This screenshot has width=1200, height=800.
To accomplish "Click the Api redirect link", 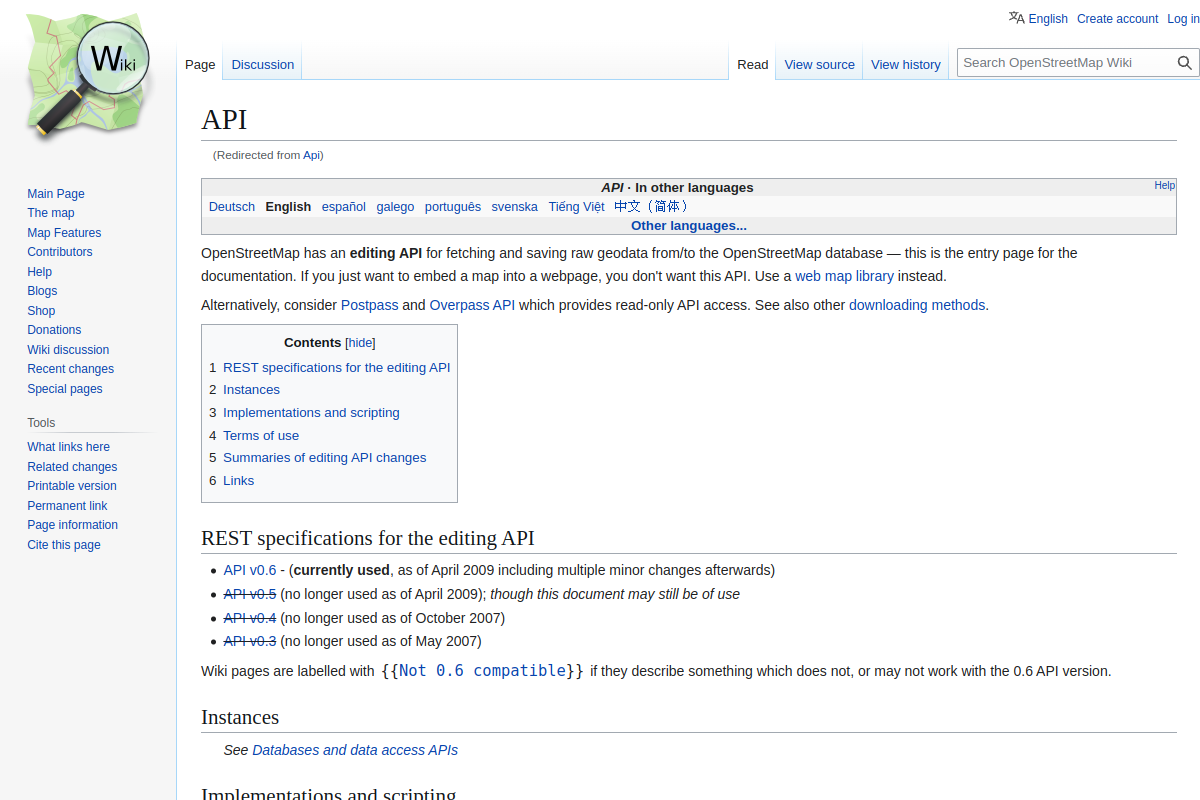I will 312,155.
